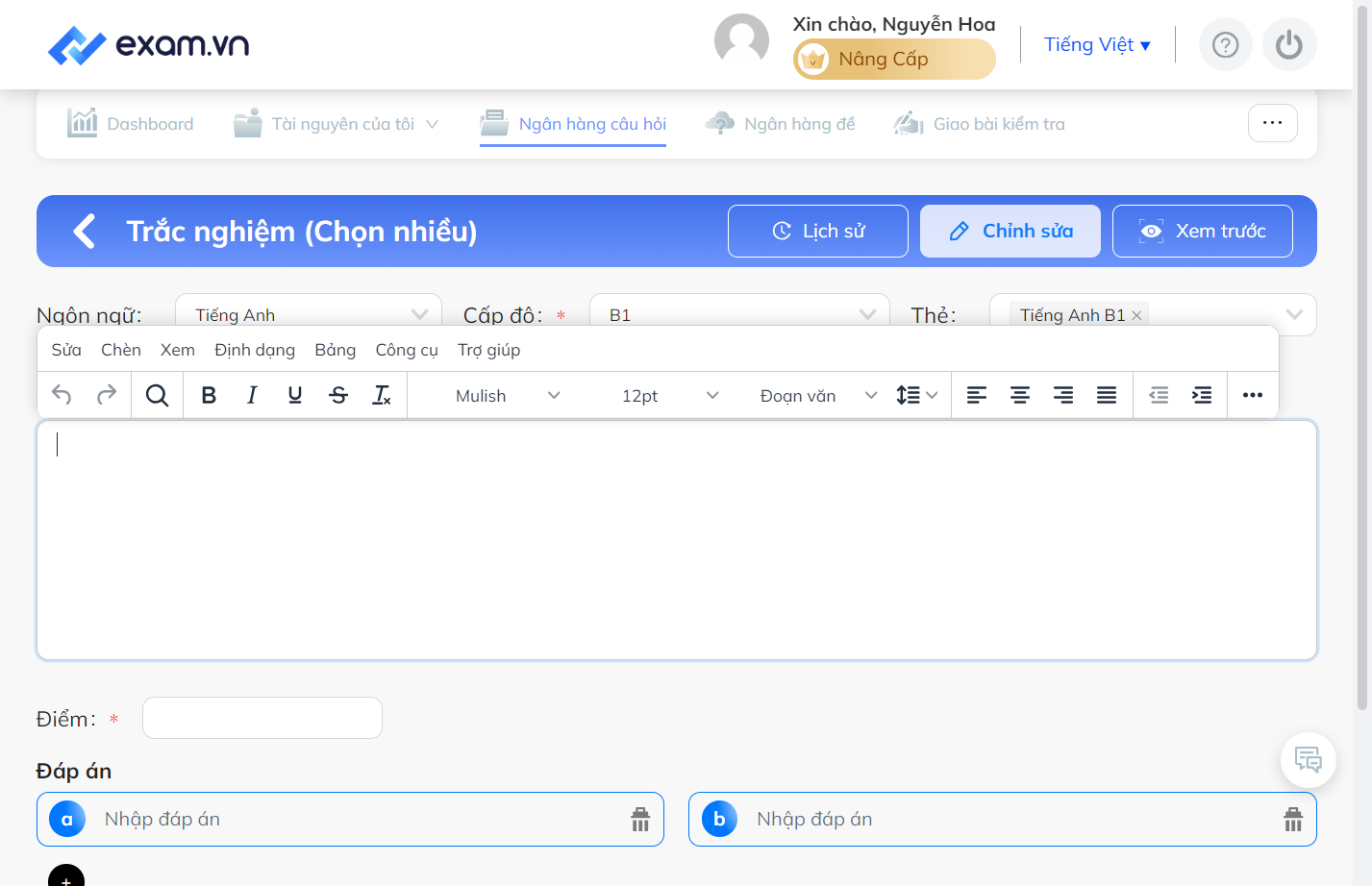Click Xem trước to preview question
The height and width of the screenshot is (886, 1372).
click(1203, 231)
